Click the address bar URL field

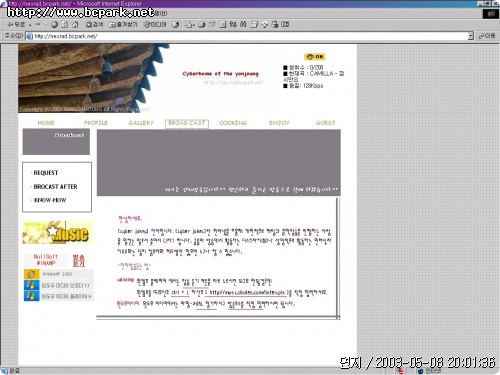247,36
